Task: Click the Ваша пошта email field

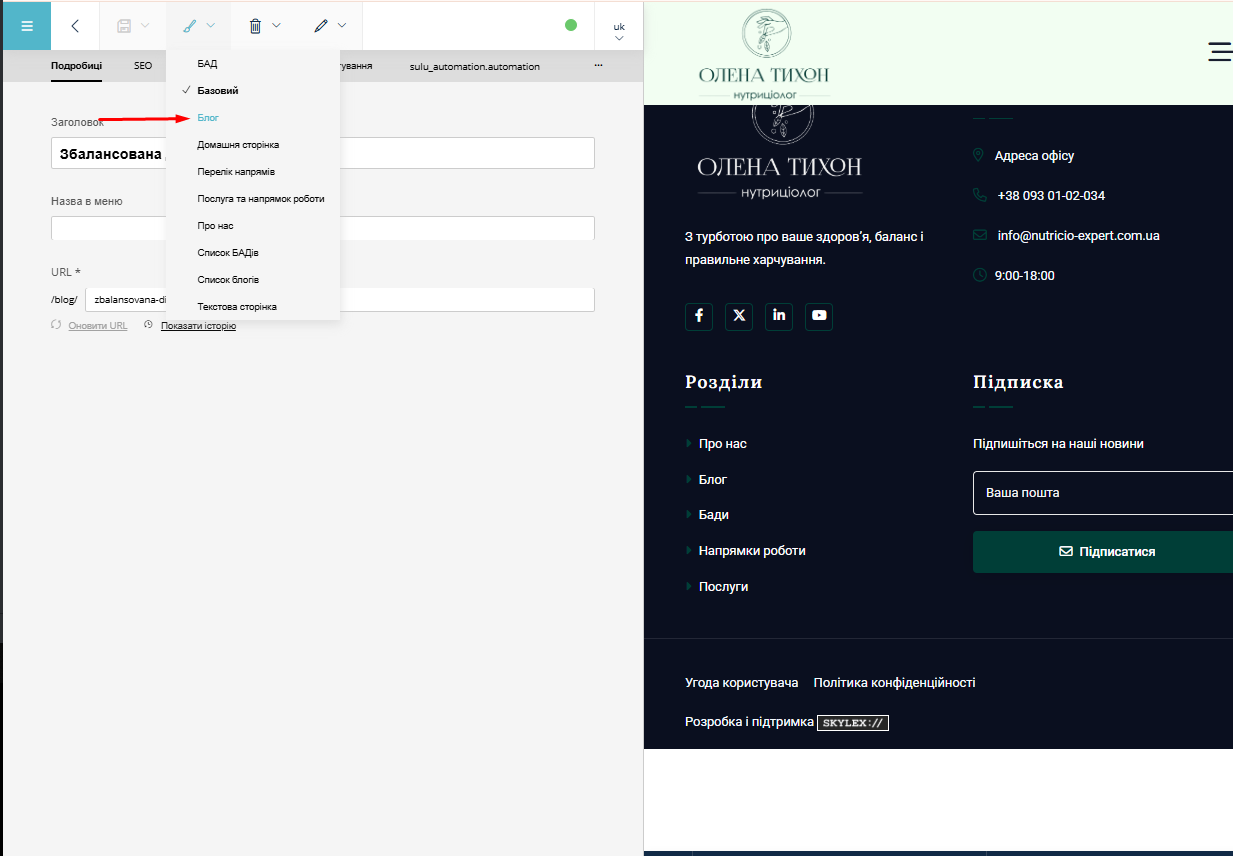Action: tap(1102, 493)
